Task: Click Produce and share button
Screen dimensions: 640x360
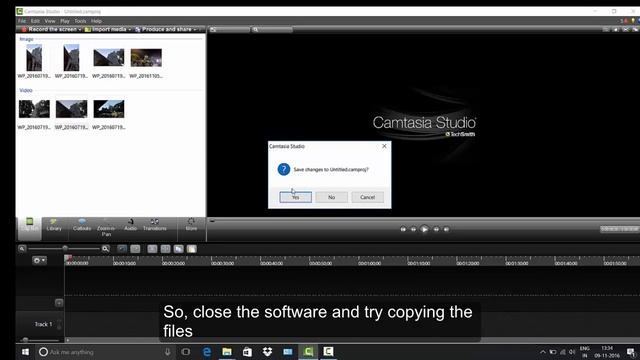Action: [163, 29]
